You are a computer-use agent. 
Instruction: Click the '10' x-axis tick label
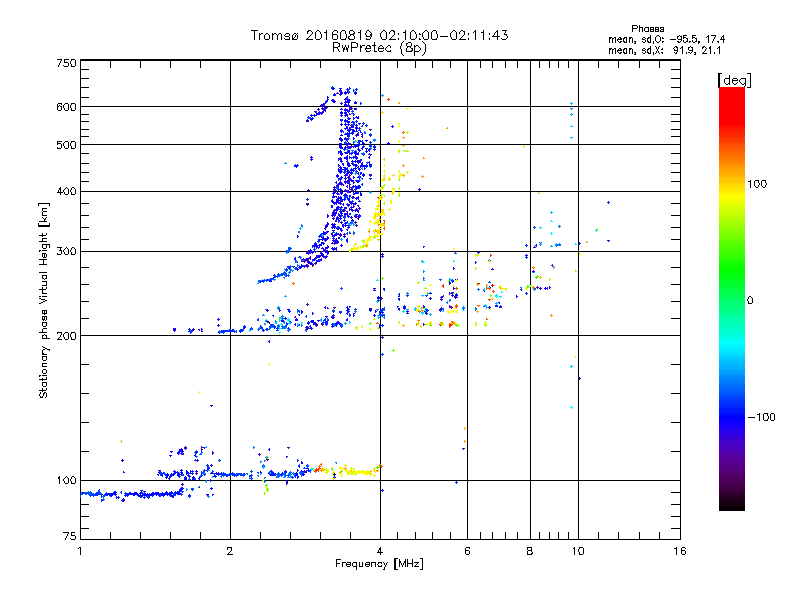(x=578, y=551)
